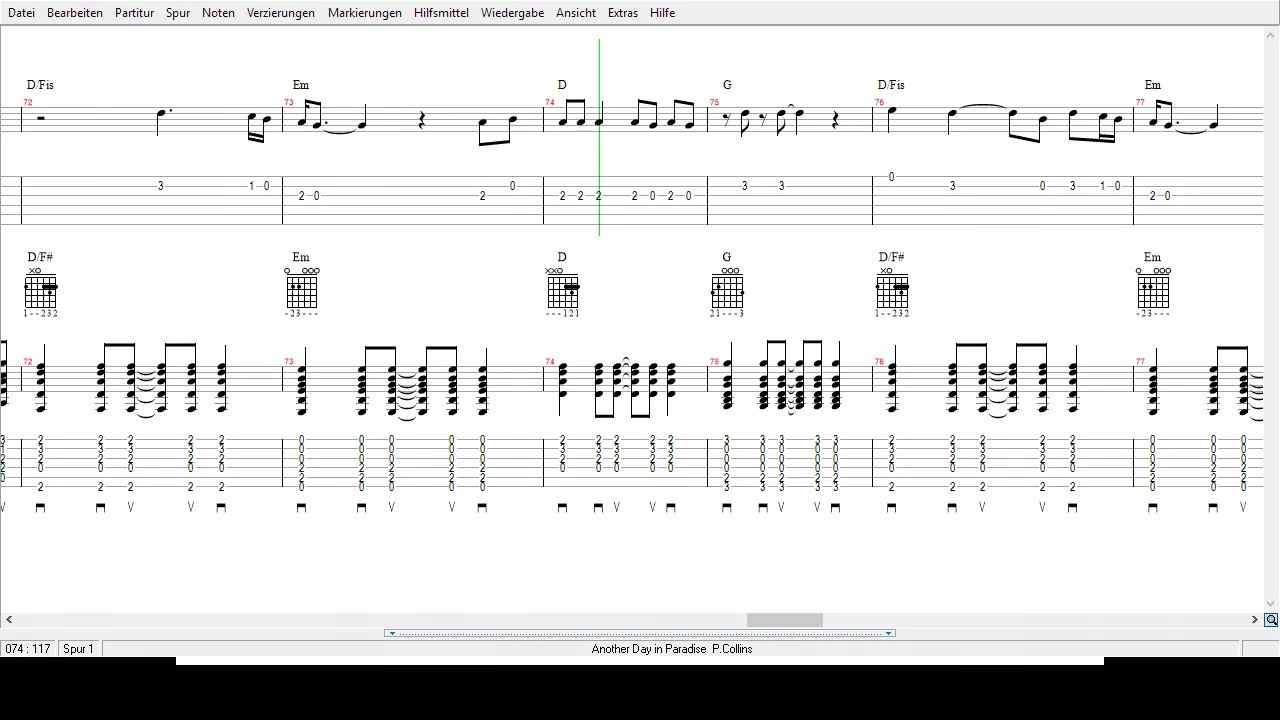Select the D/Fis chord label at measure 72
The width and height of the screenshot is (1280, 720).
pos(40,85)
